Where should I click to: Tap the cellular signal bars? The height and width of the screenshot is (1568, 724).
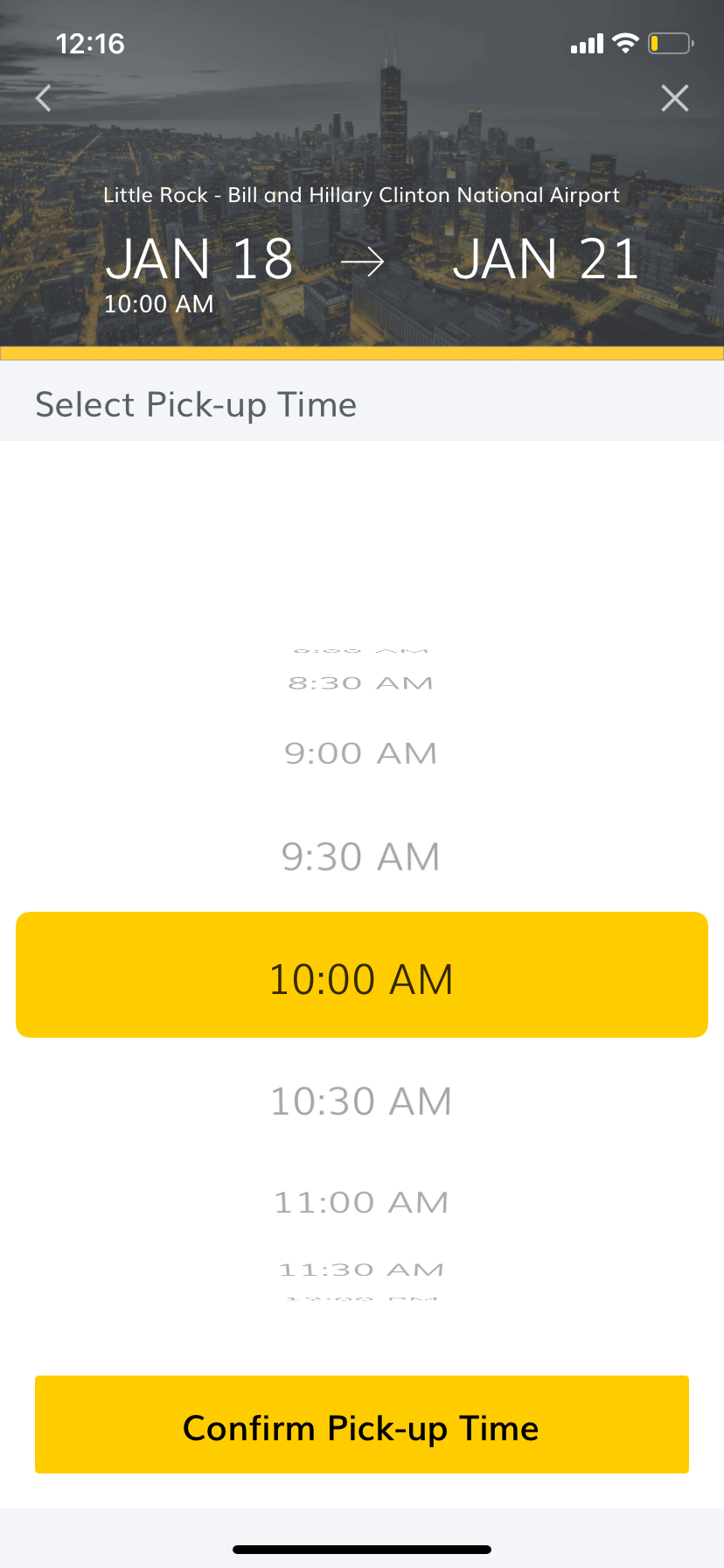pyautogui.click(x=587, y=44)
